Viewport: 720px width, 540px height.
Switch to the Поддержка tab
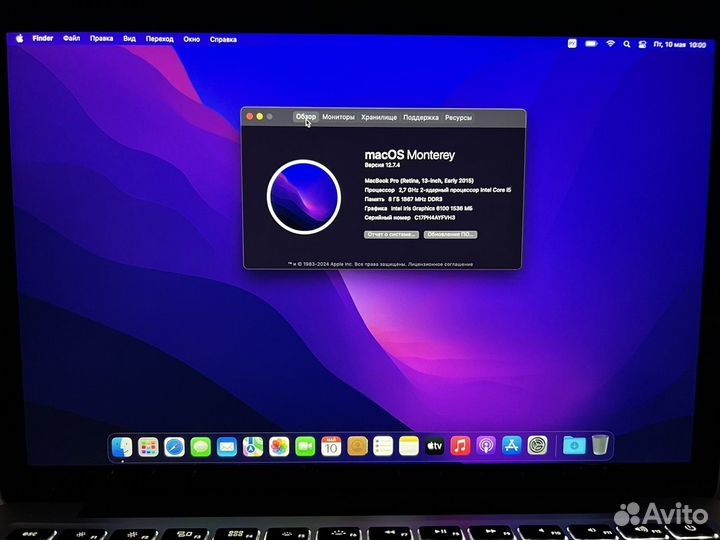pos(421,118)
